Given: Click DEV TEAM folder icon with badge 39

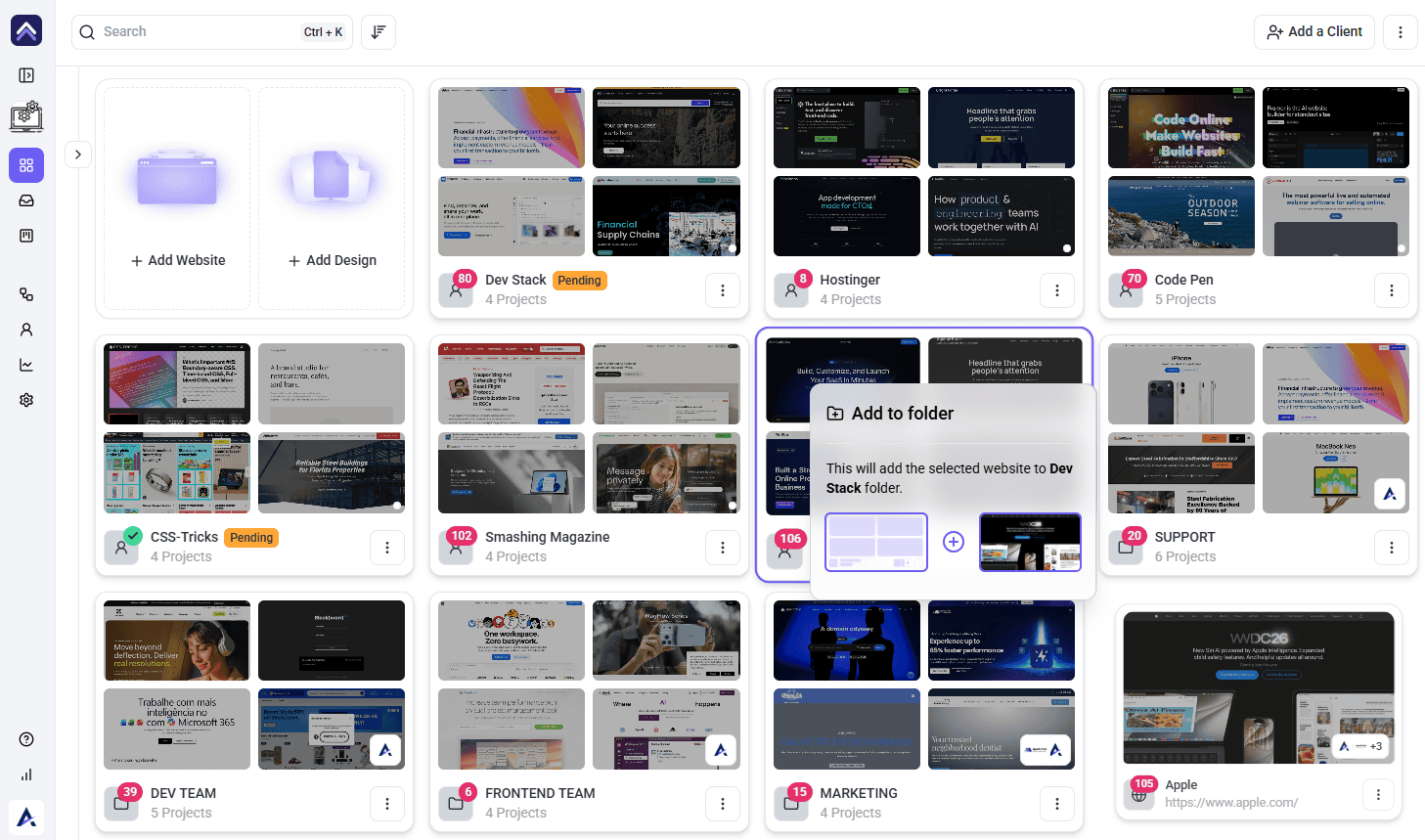Looking at the screenshot, I should (x=121, y=804).
